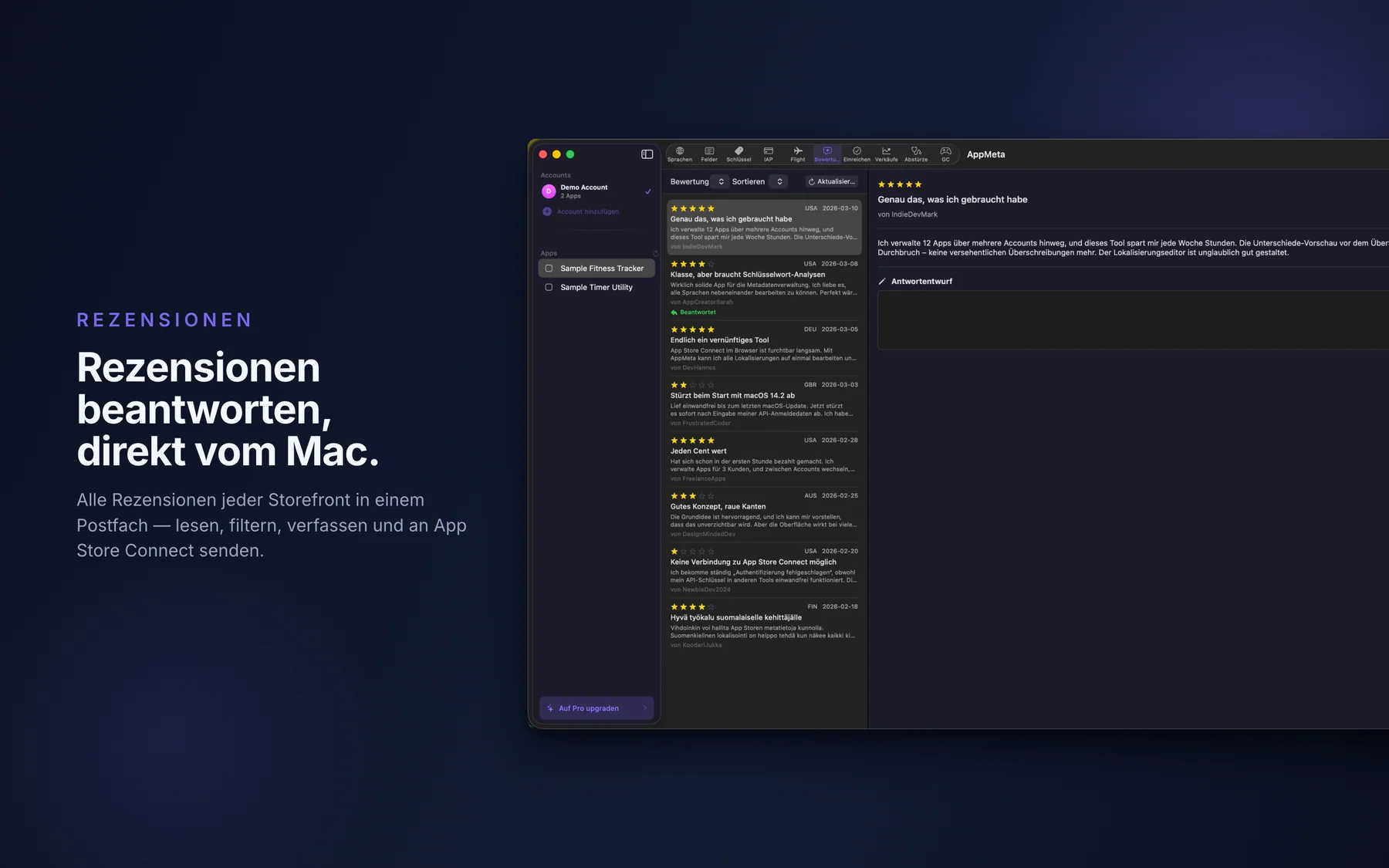Select the Sample Timer Utility app

click(x=596, y=287)
